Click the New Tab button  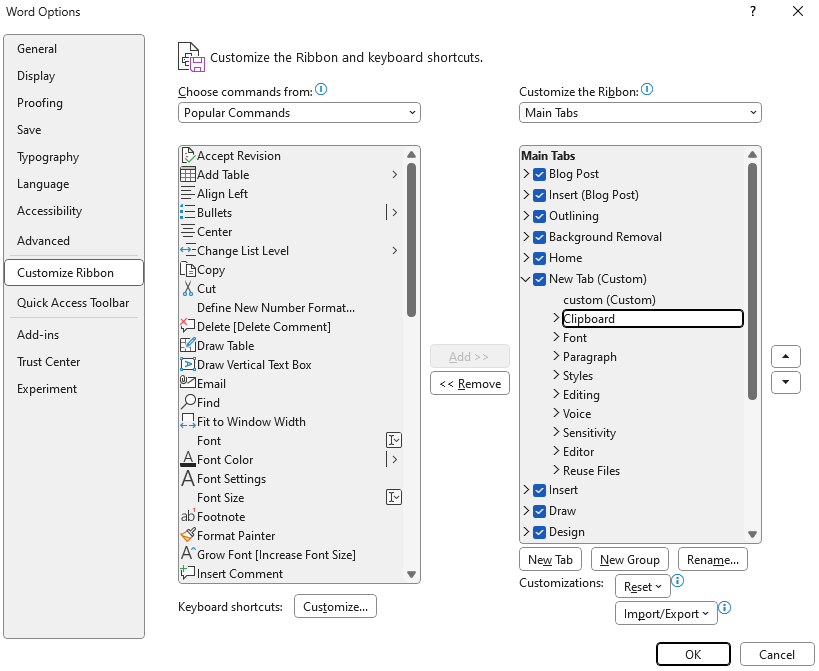click(x=551, y=560)
